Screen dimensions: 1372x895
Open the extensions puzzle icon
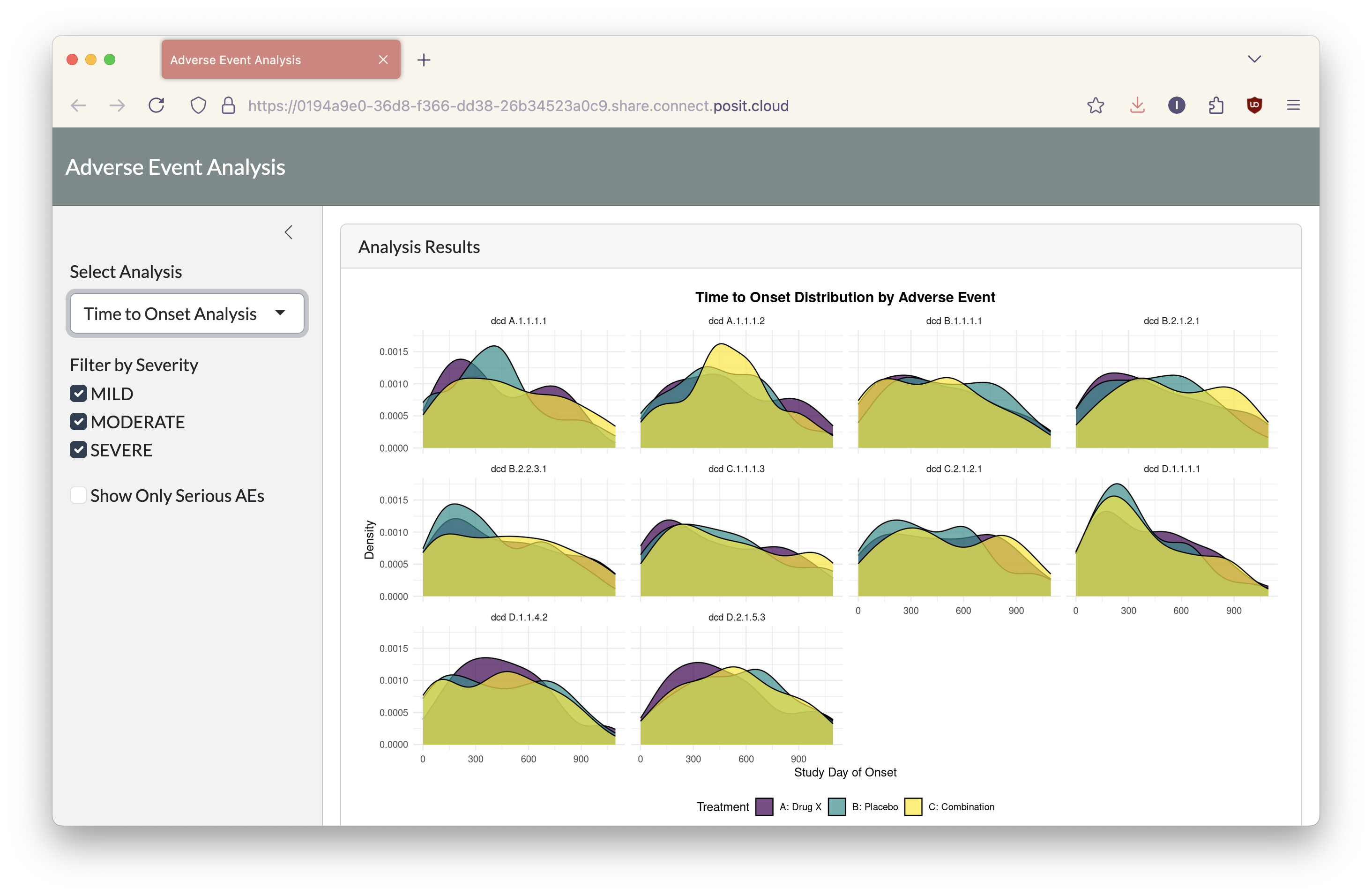click(1216, 105)
